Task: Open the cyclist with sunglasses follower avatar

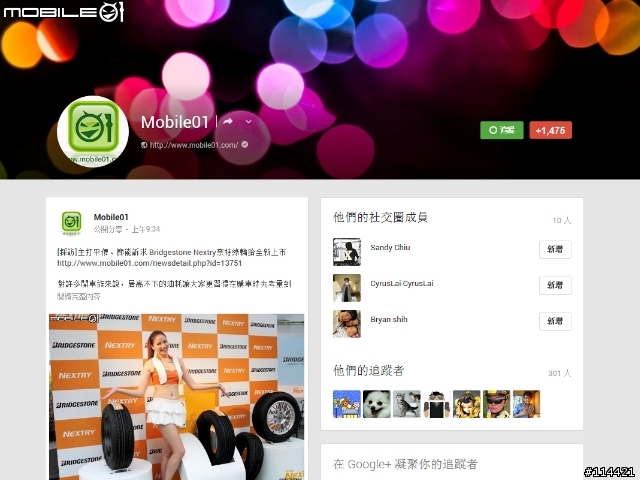Action: (x=496, y=404)
